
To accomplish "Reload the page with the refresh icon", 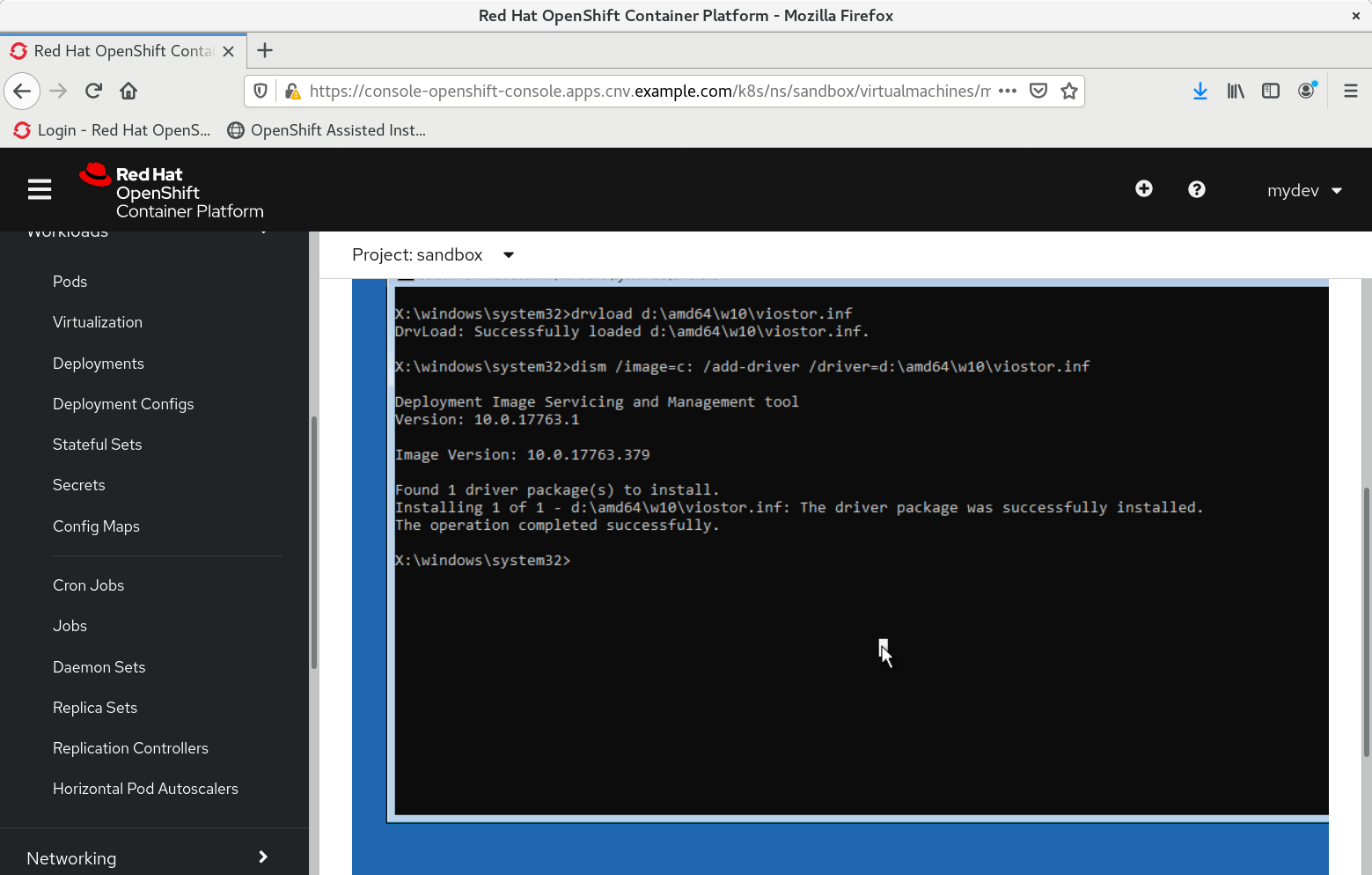I will (93, 91).
